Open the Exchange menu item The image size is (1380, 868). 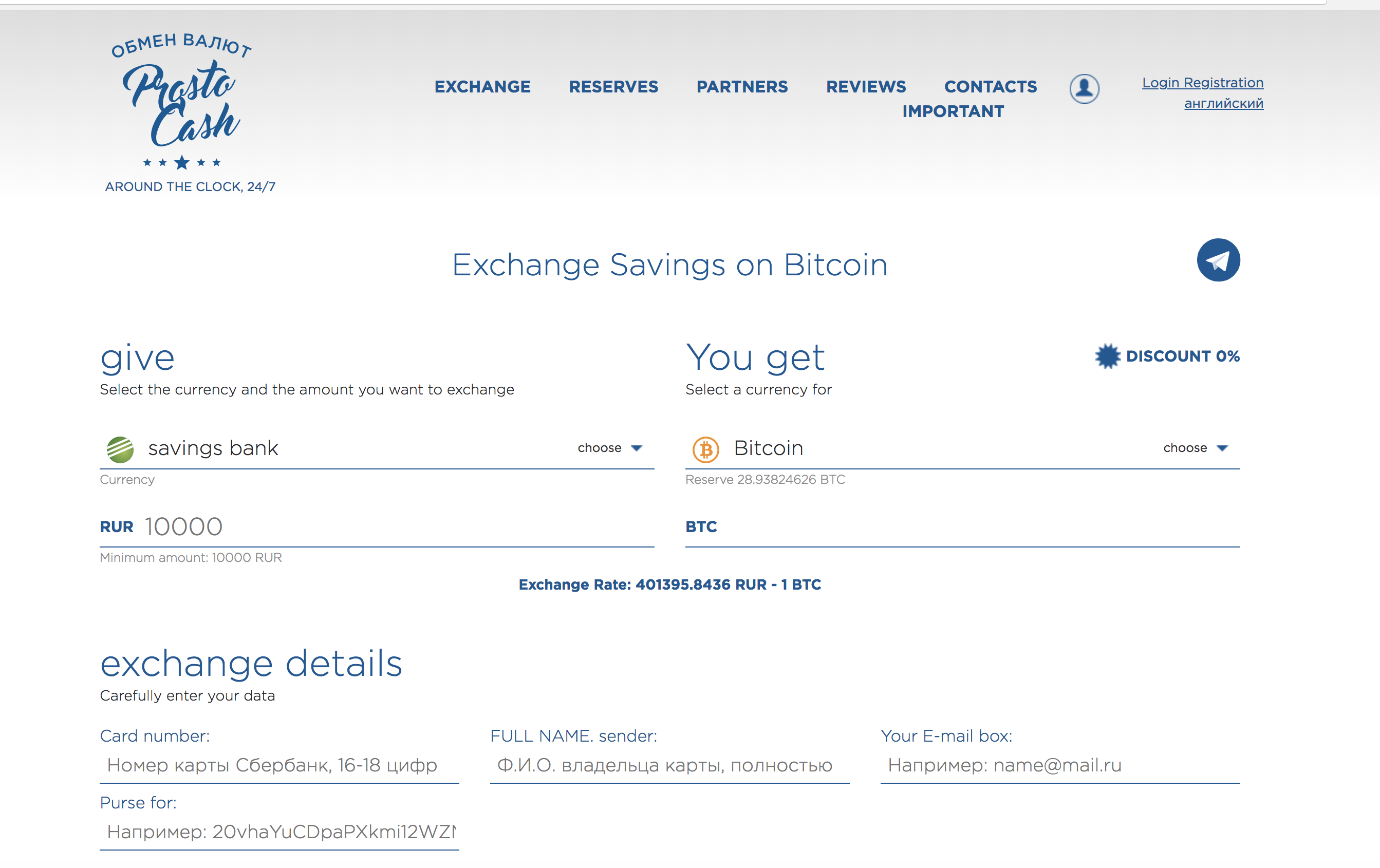(482, 86)
